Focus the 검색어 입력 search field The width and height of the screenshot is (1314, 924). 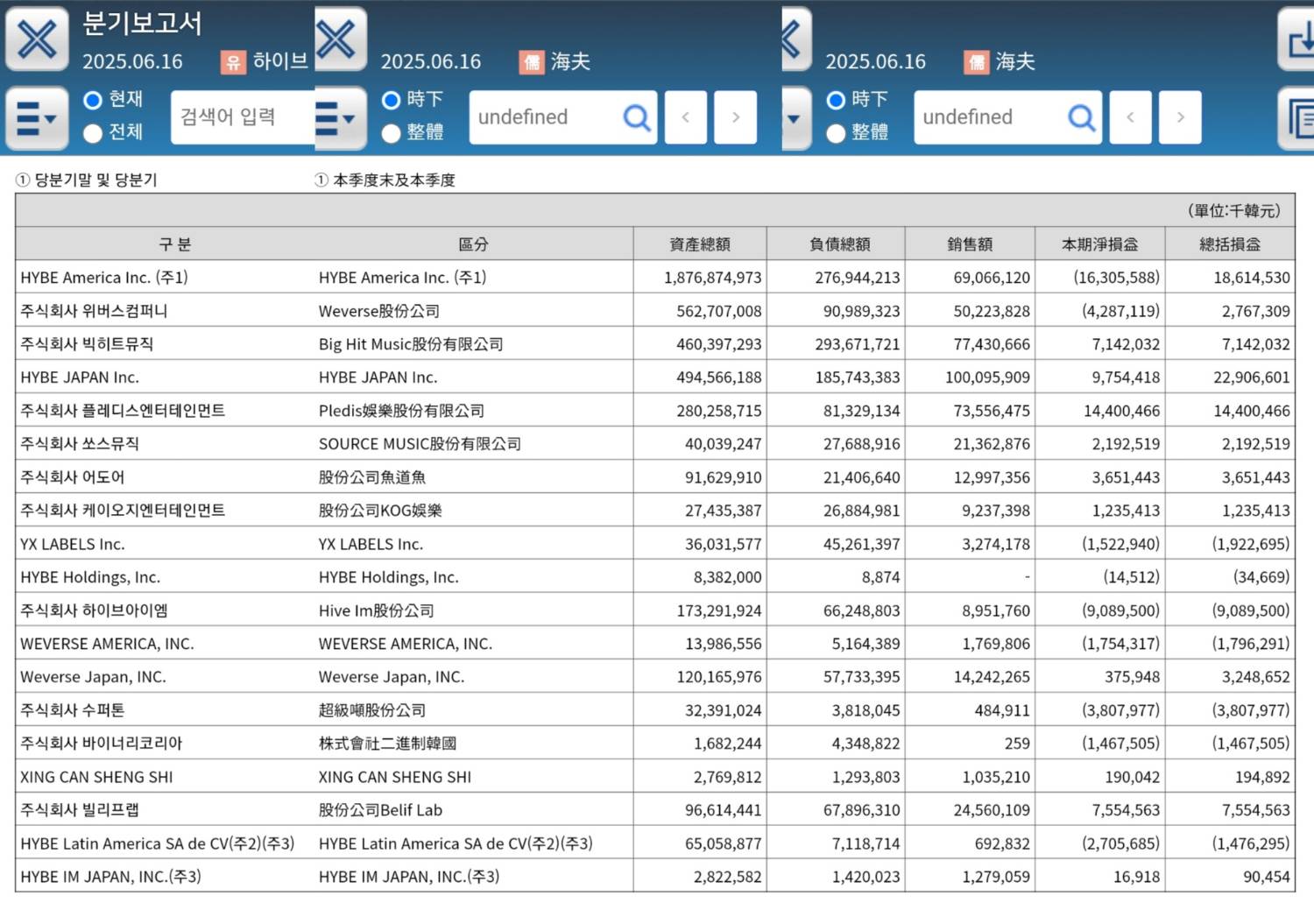243,116
